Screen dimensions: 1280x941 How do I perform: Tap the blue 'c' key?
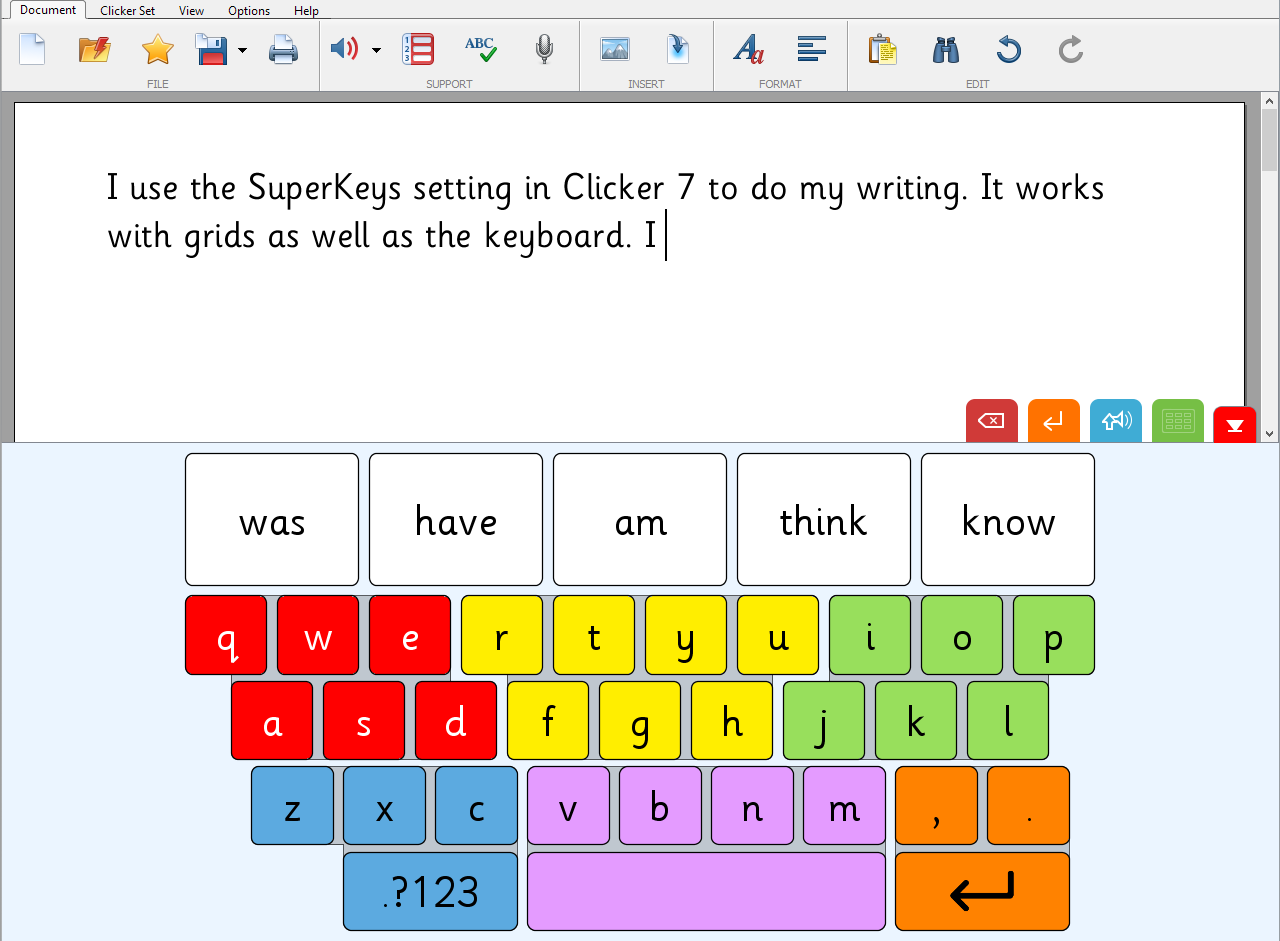[476, 806]
